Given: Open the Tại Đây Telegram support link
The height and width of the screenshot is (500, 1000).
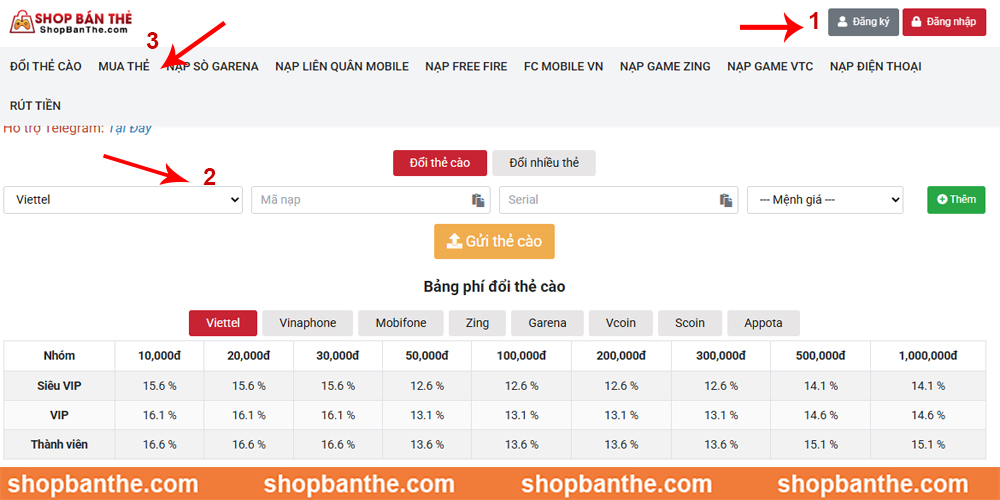Looking at the screenshot, I should [x=129, y=128].
